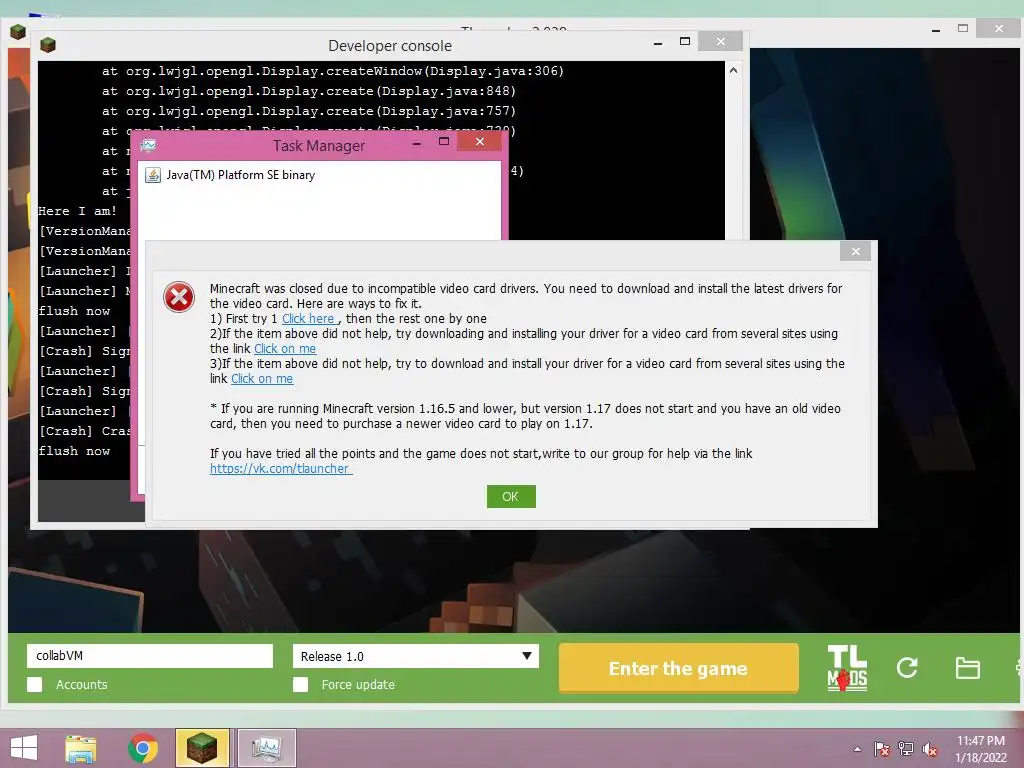Minimize the Developer console window
The image size is (1024, 768).
(x=658, y=42)
